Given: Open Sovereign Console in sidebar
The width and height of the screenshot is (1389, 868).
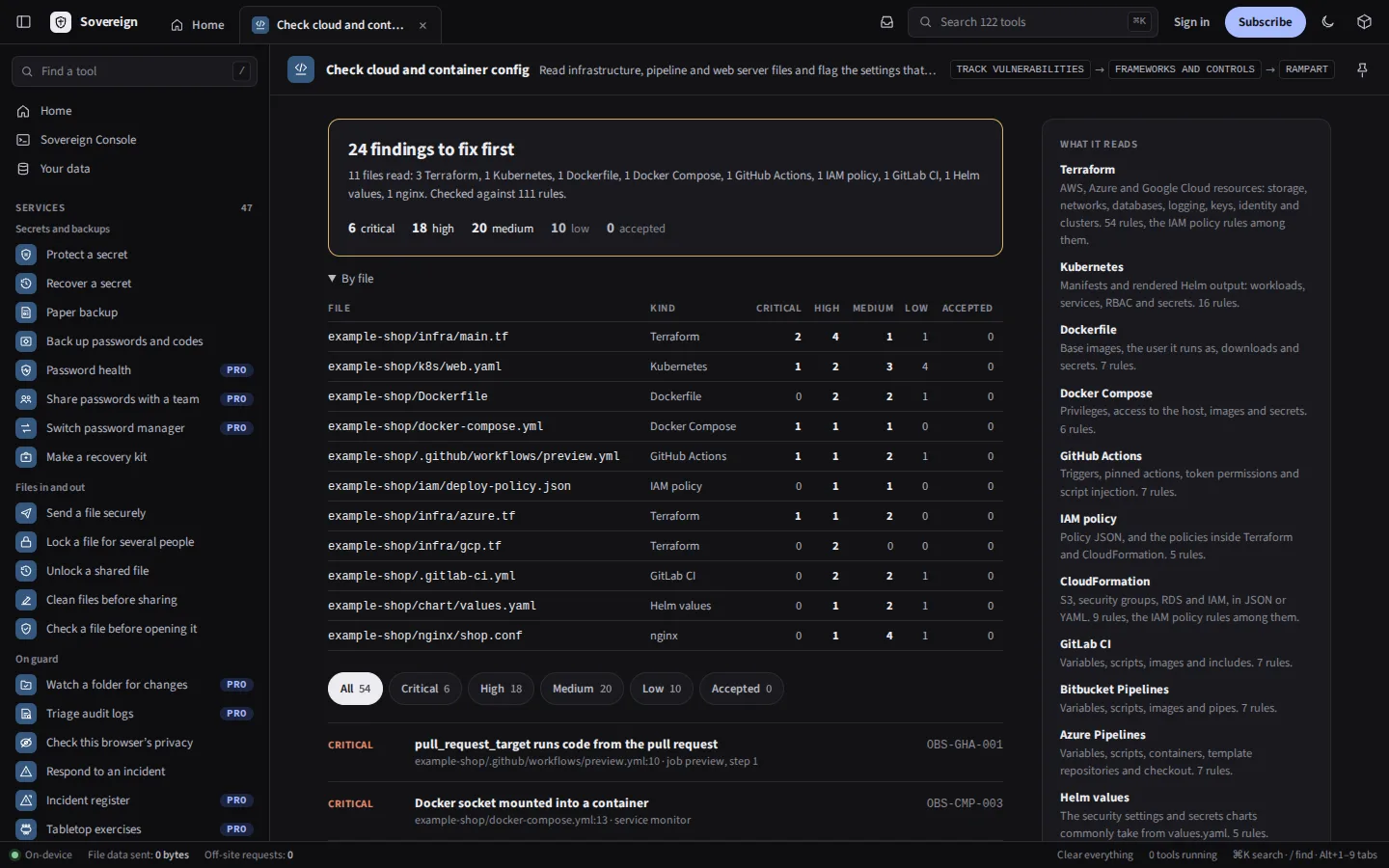Looking at the screenshot, I should (134, 140).
